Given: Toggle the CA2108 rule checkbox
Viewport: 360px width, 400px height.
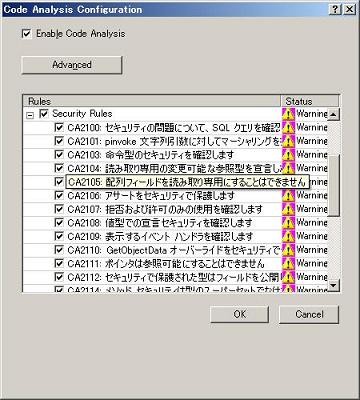Looking at the screenshot, I should click(59, 223).
